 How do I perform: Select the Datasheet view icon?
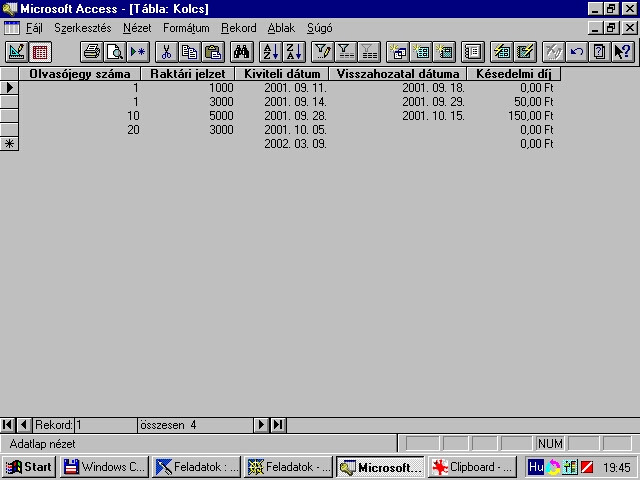(40, 52)
